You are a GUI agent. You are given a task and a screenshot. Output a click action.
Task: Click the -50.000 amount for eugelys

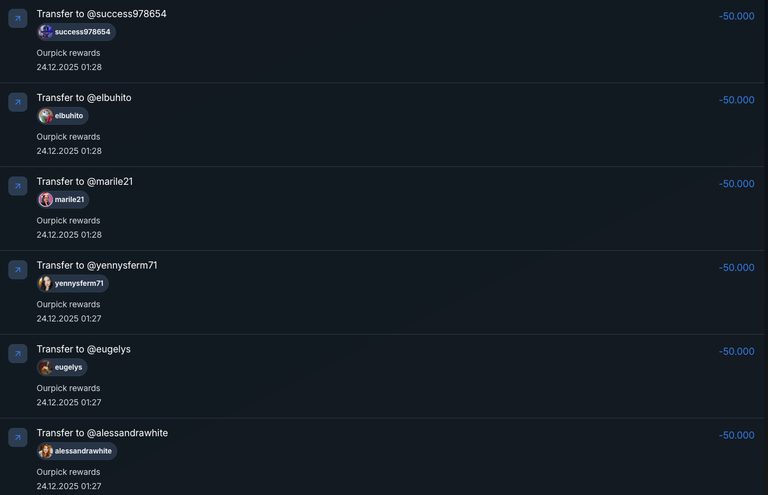(x=736, y=352)
